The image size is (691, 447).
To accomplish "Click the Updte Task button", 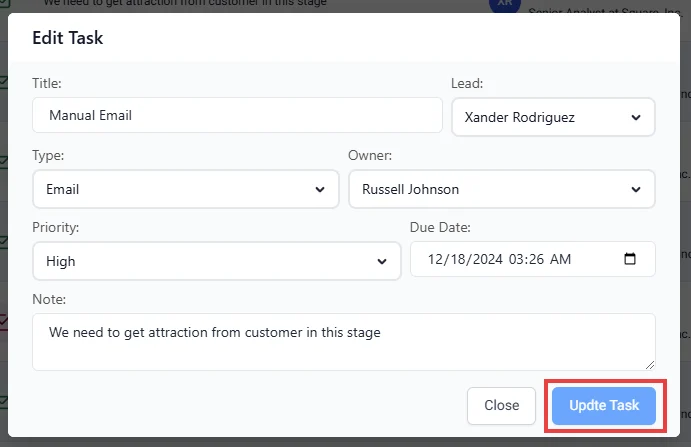I will tap(604, 406).
